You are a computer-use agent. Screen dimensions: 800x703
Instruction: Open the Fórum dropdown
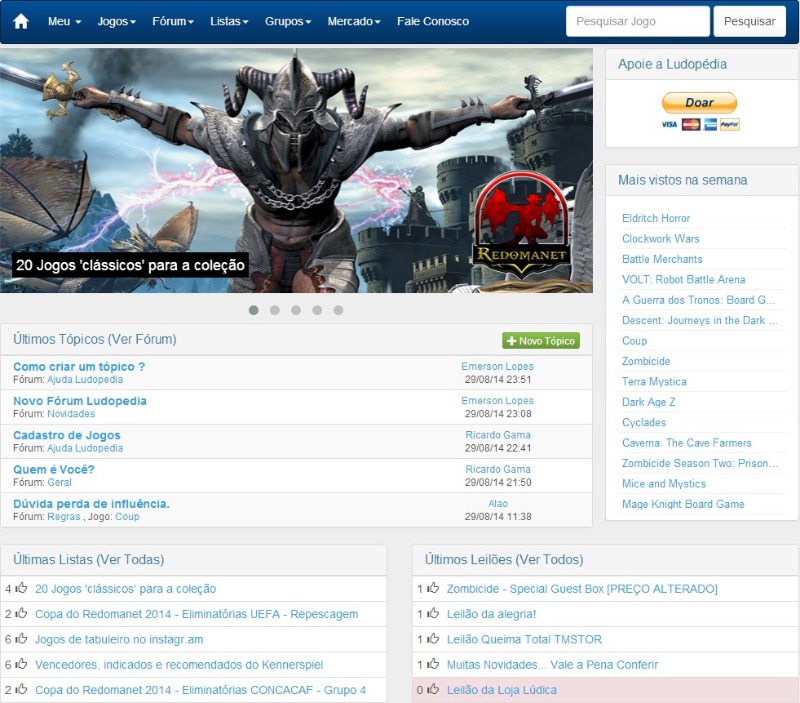pos(173,21)
